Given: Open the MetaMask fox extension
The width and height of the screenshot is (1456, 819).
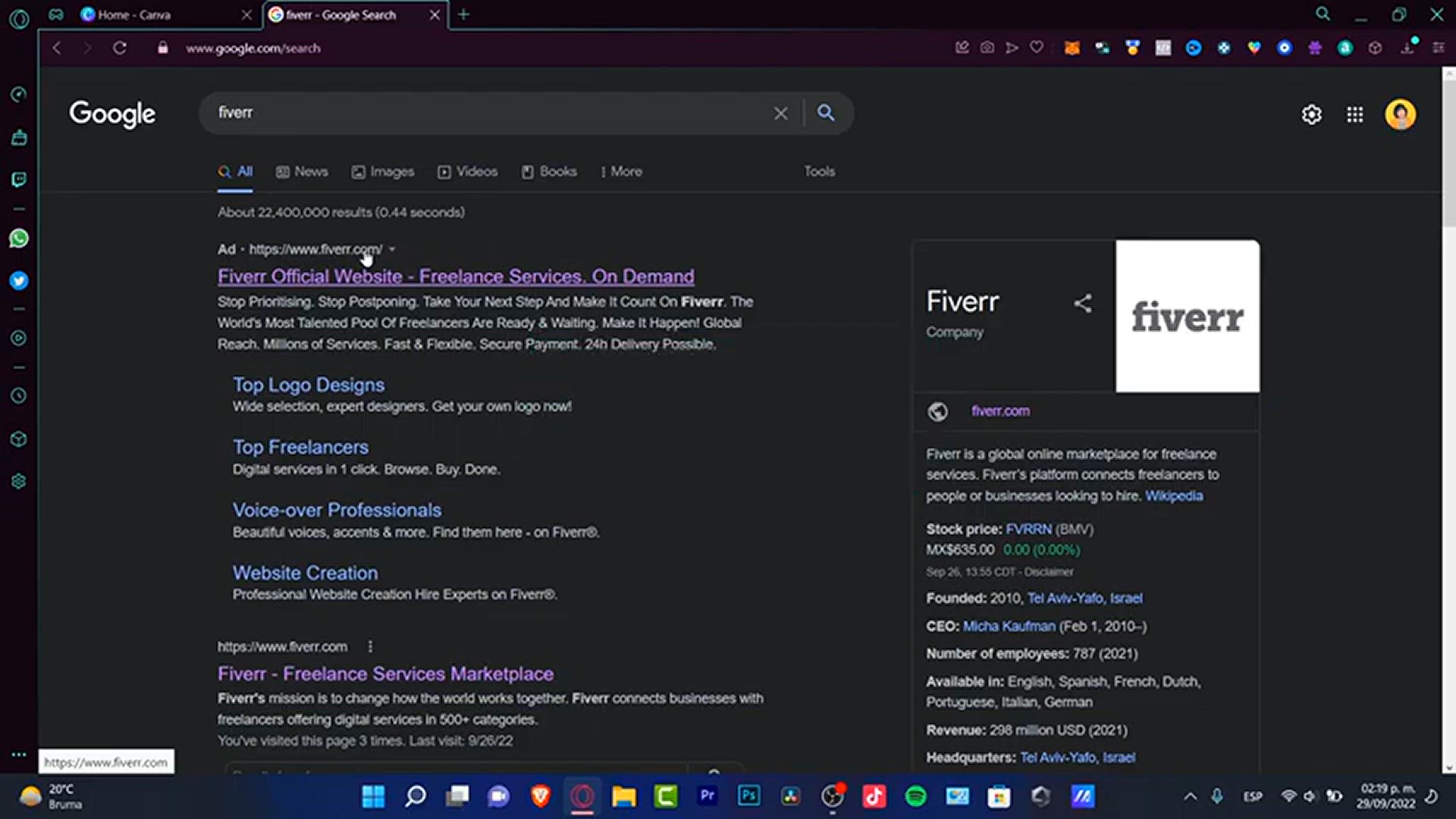Looking at the screenshot, I should (x=1072, y=48).
